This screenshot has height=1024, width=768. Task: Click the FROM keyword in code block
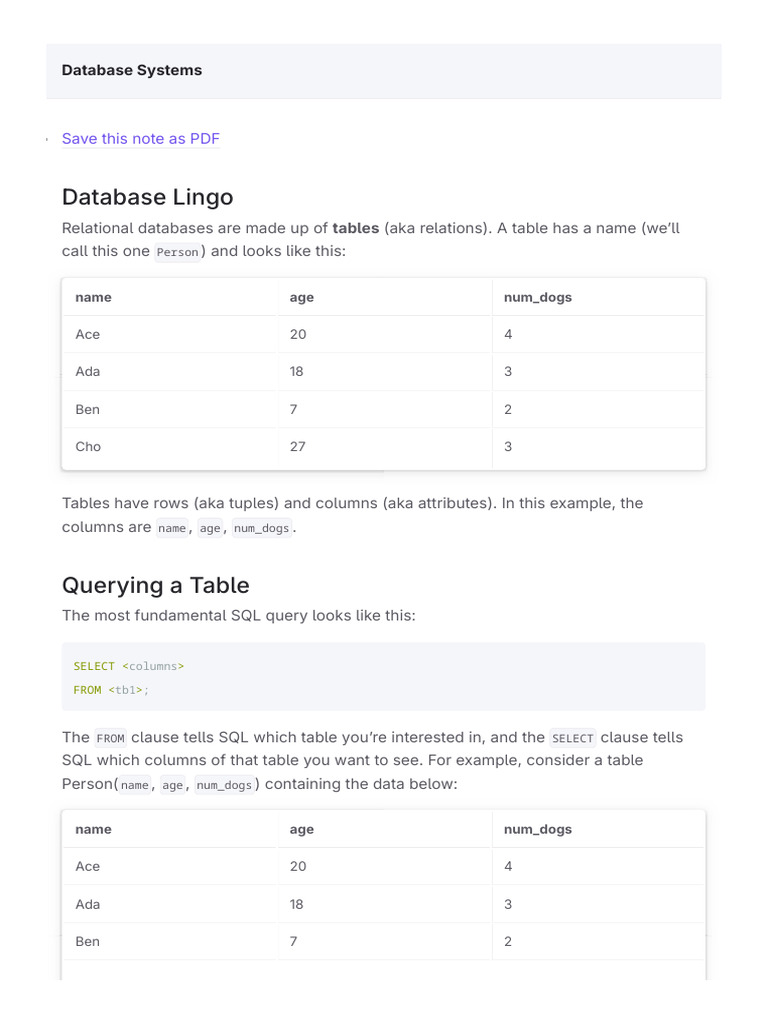tap(87, 690)
